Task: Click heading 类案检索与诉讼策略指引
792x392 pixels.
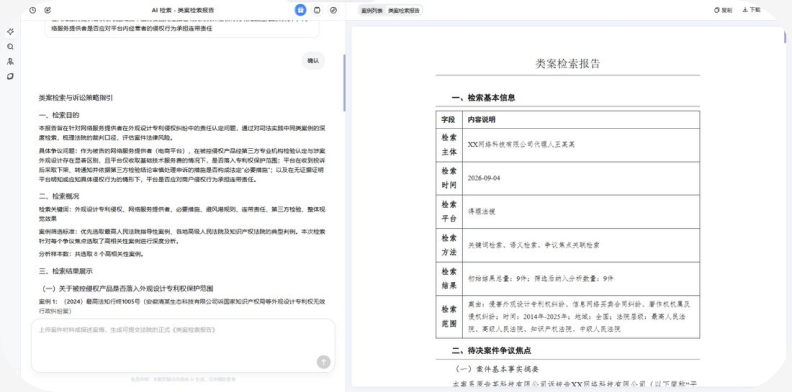Action: pos(76,97)
